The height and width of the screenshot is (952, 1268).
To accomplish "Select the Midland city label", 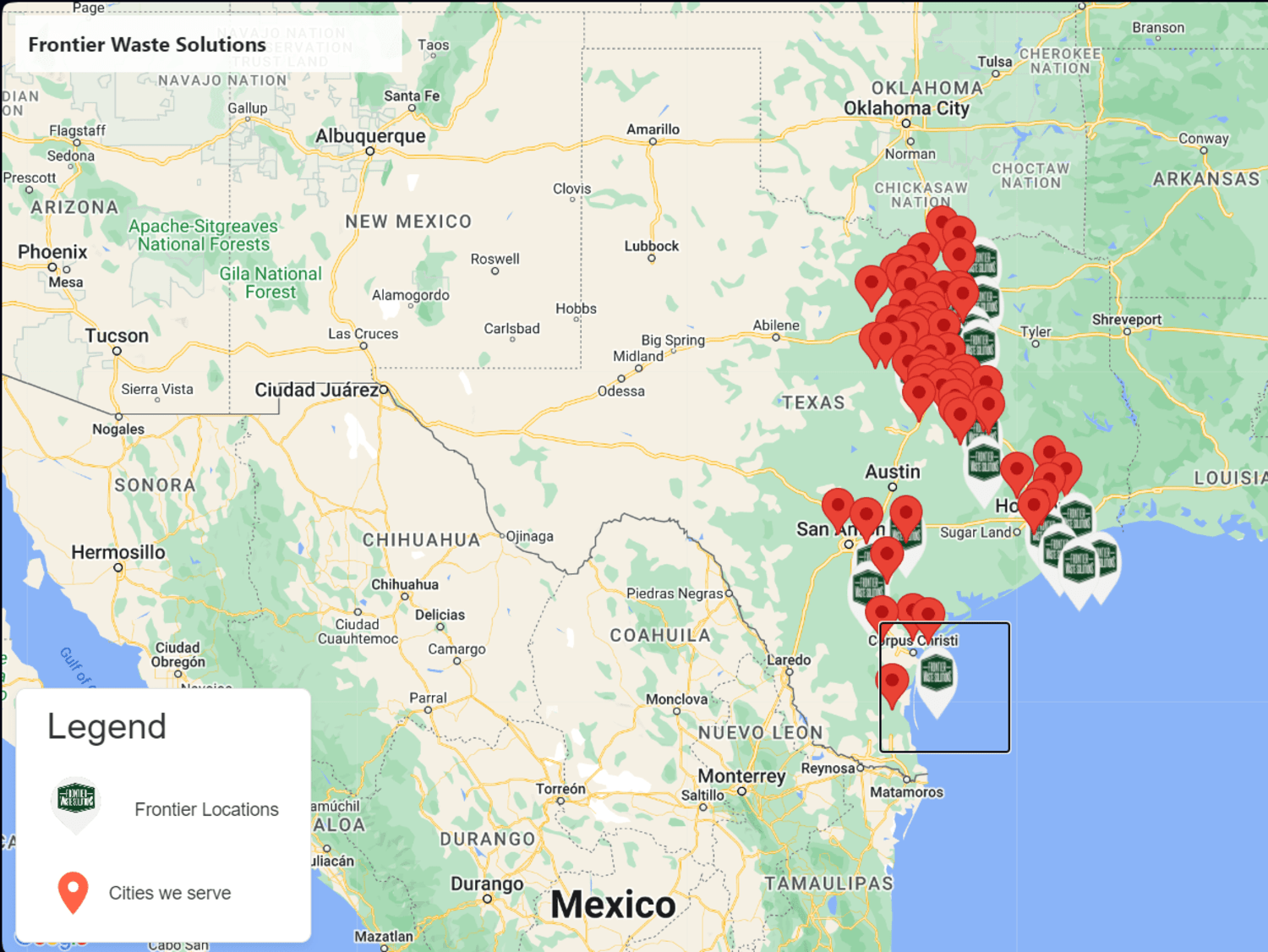I will pyautogui.click(x=638, y=356).
